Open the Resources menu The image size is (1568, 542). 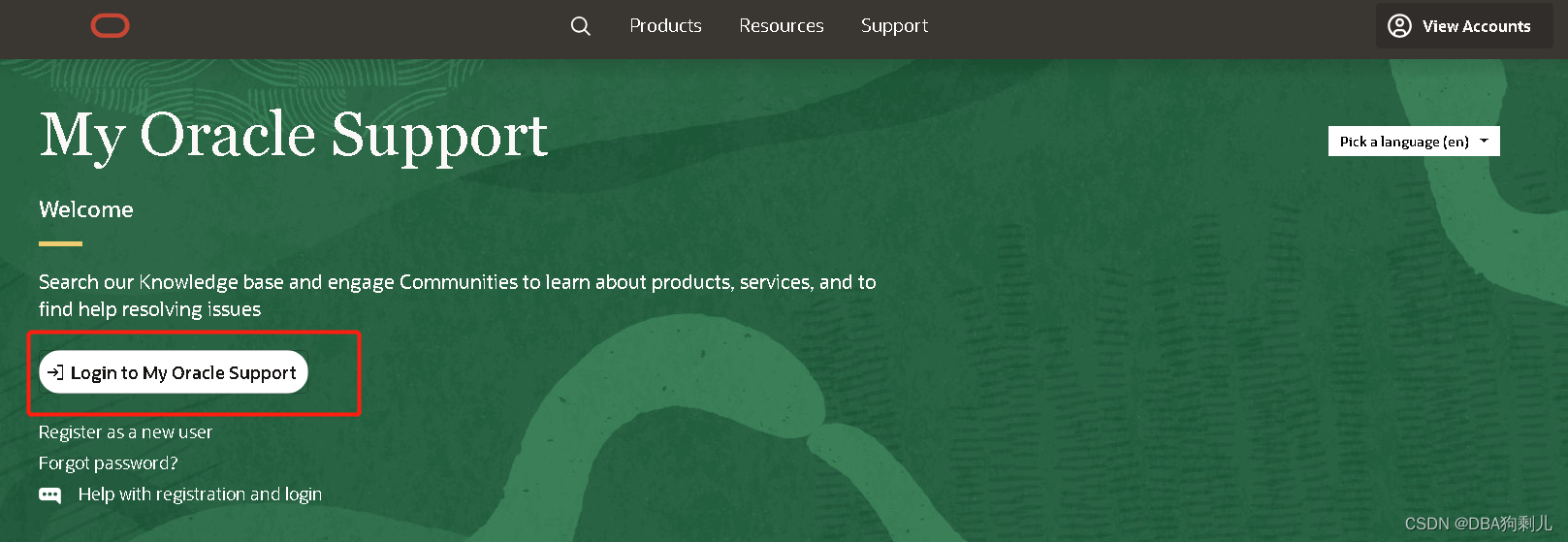pyautogui.click(x=782, y=26)
